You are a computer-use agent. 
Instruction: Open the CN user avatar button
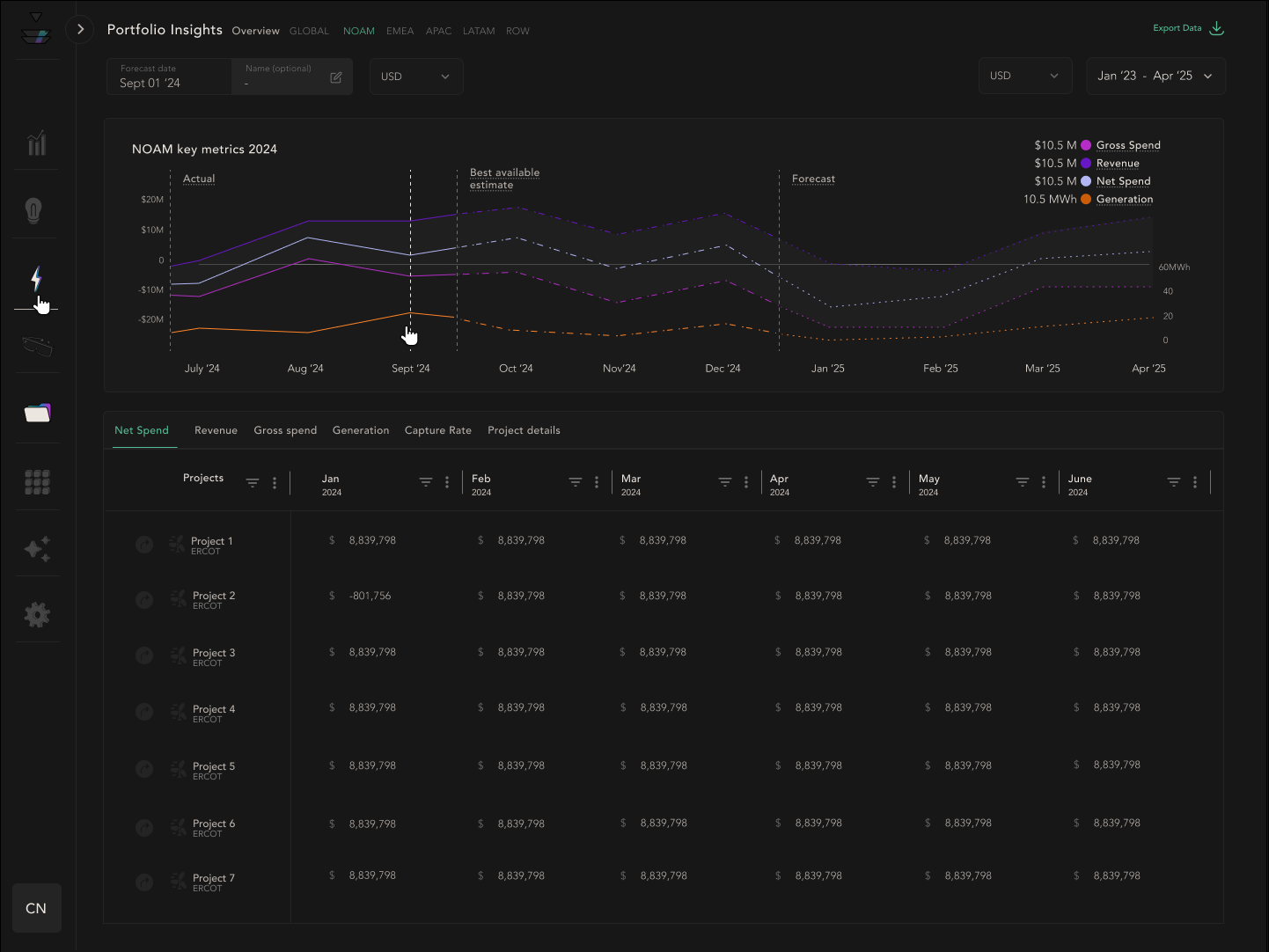pyautogui.click(x=37, y=908)
